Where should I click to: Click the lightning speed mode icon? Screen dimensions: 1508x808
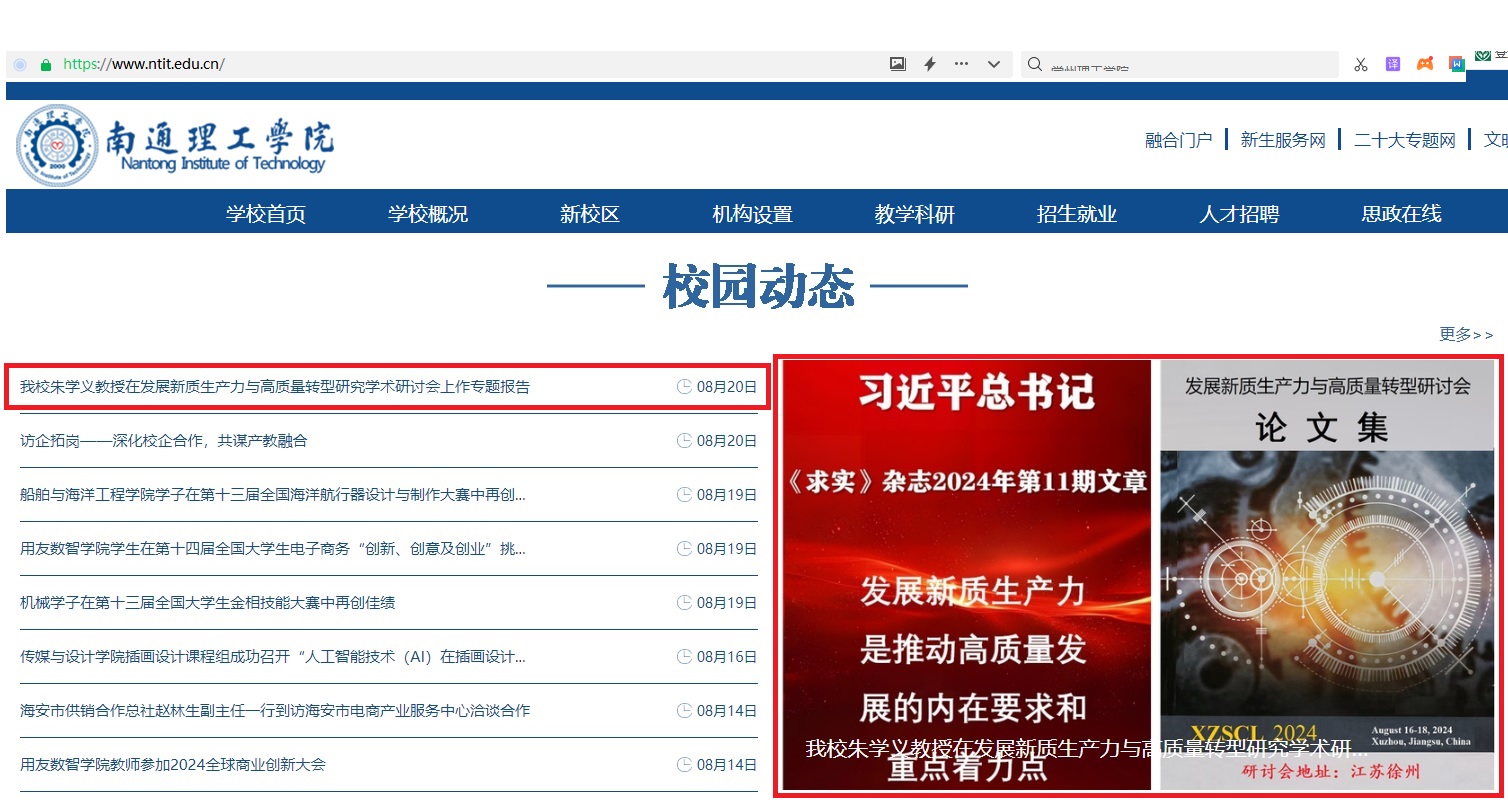pos(930,64)
